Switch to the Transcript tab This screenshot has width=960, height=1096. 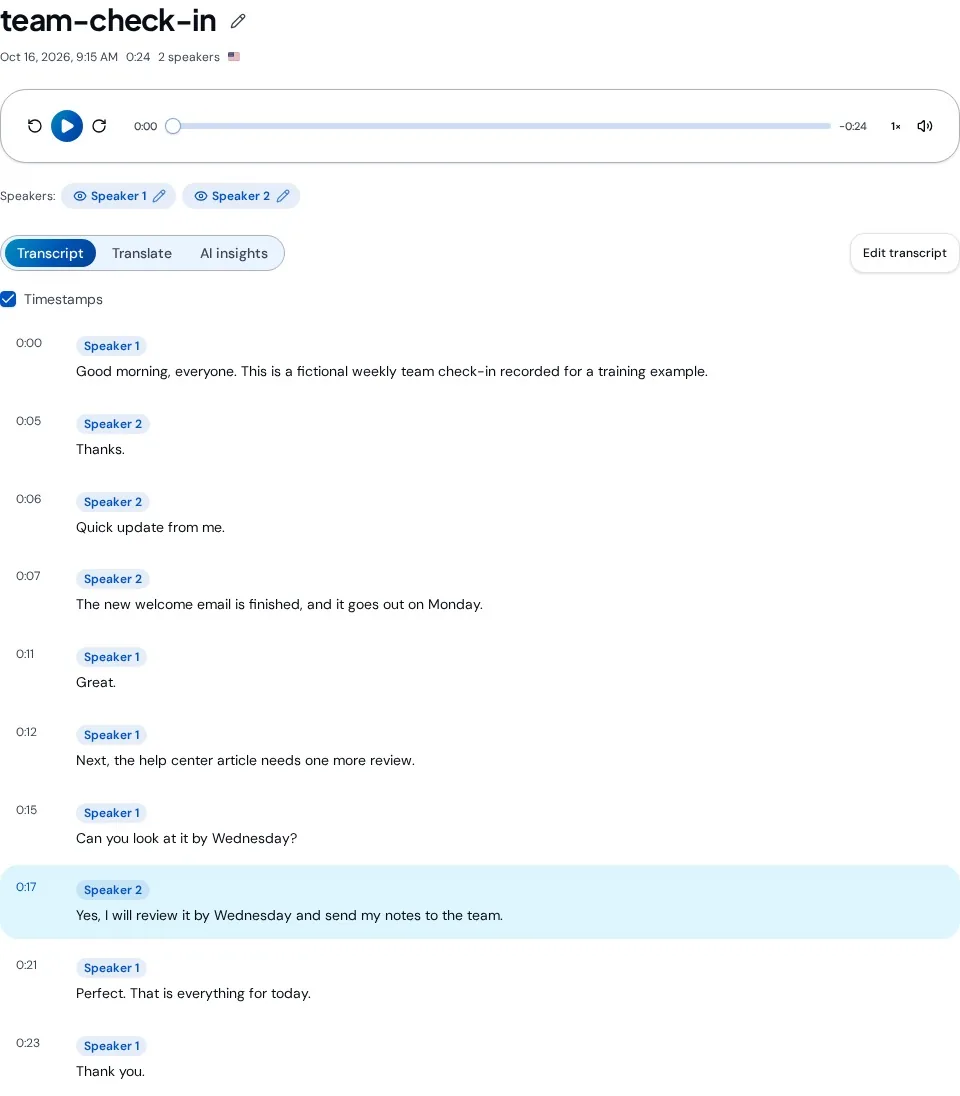[x=50, y=253]
